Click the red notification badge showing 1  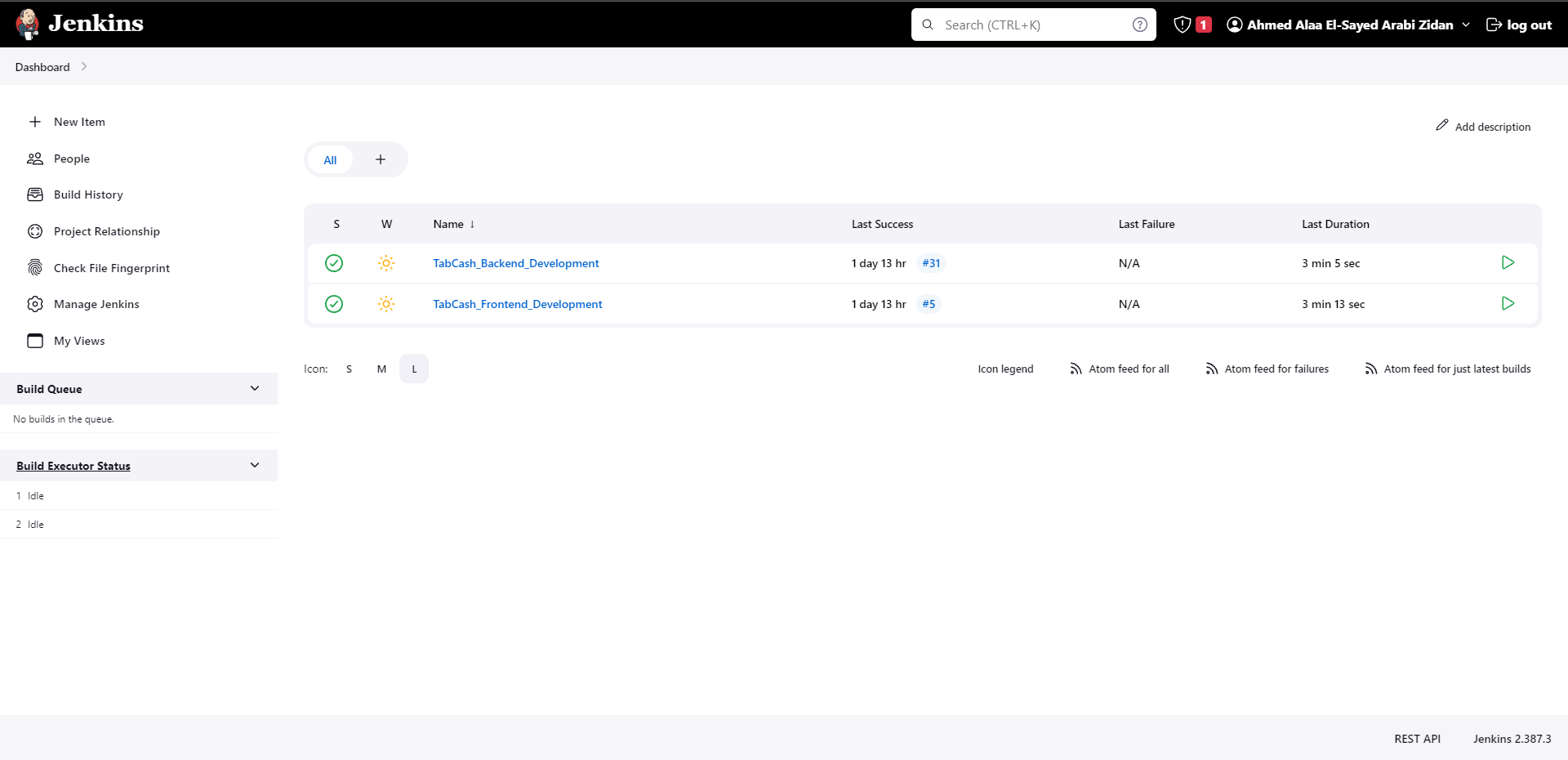click(1203, 25)
